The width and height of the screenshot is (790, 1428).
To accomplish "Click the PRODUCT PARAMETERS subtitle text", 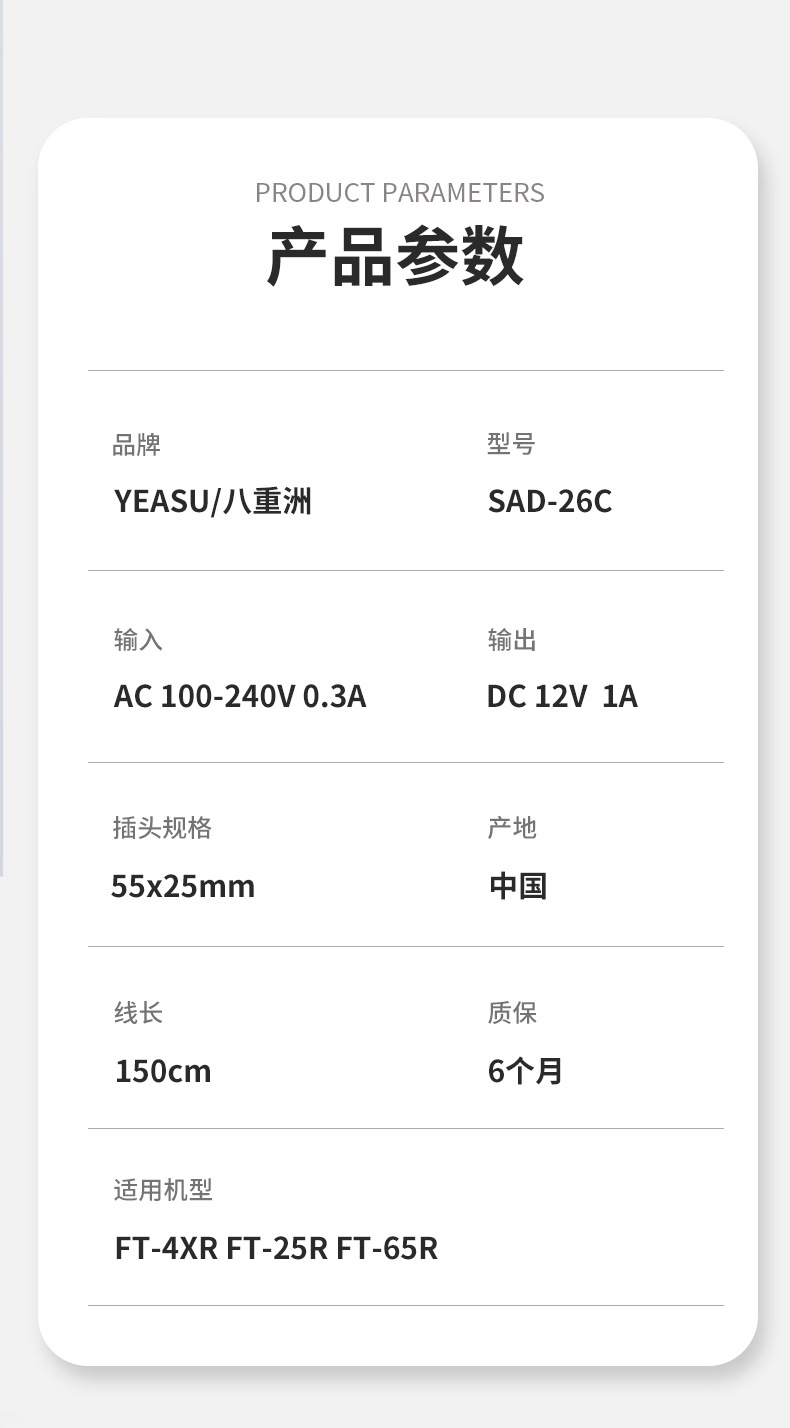I will 399,192.
